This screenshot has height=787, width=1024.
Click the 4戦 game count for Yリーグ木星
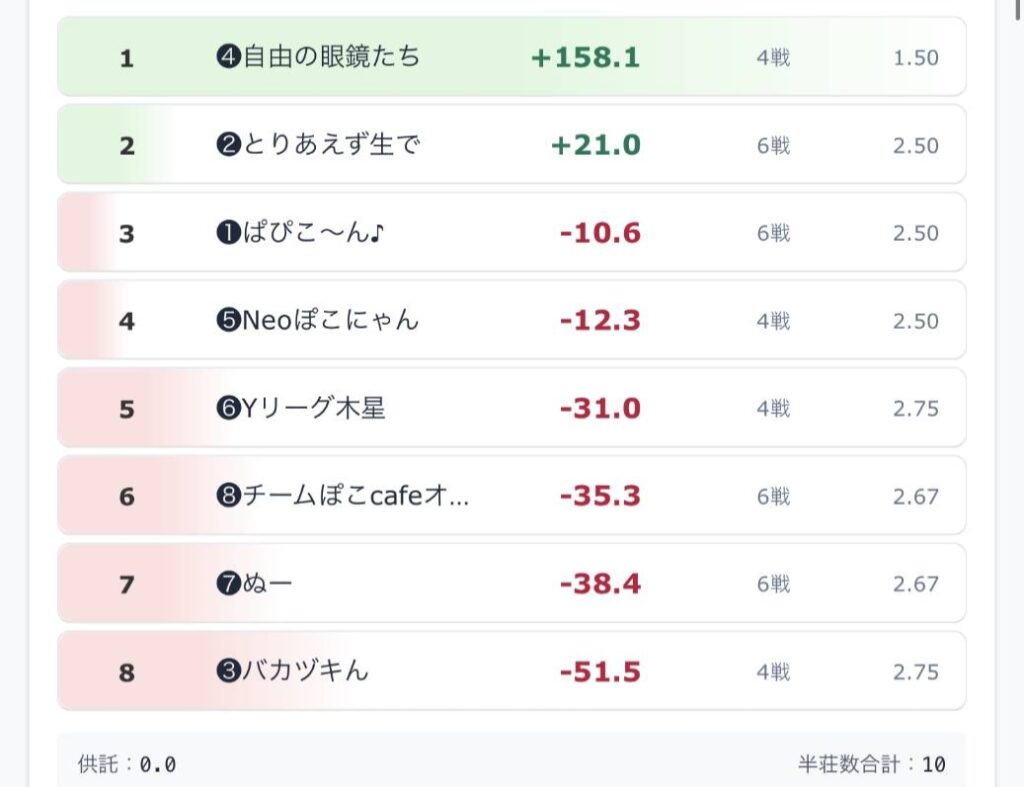[773, 409]
